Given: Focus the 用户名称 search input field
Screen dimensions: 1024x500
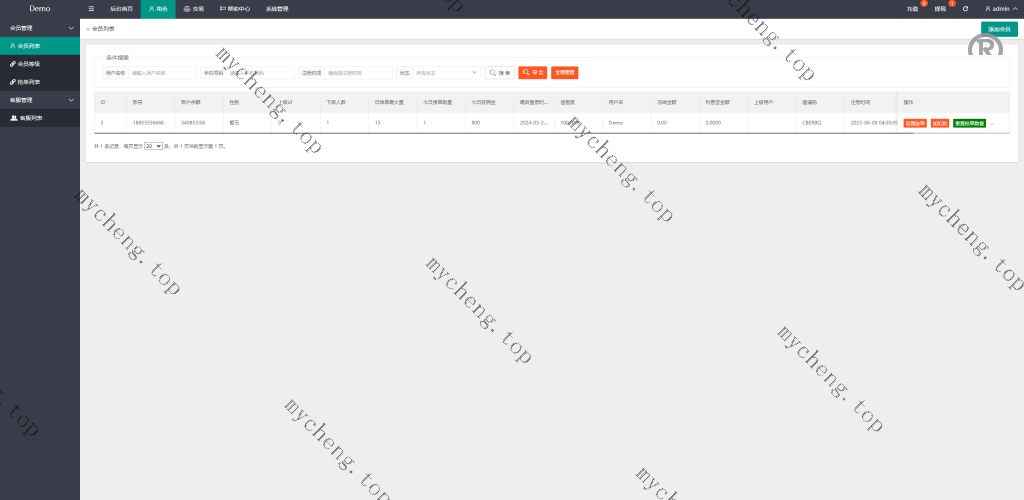Looking at the screenshot, I should (162, 73).
